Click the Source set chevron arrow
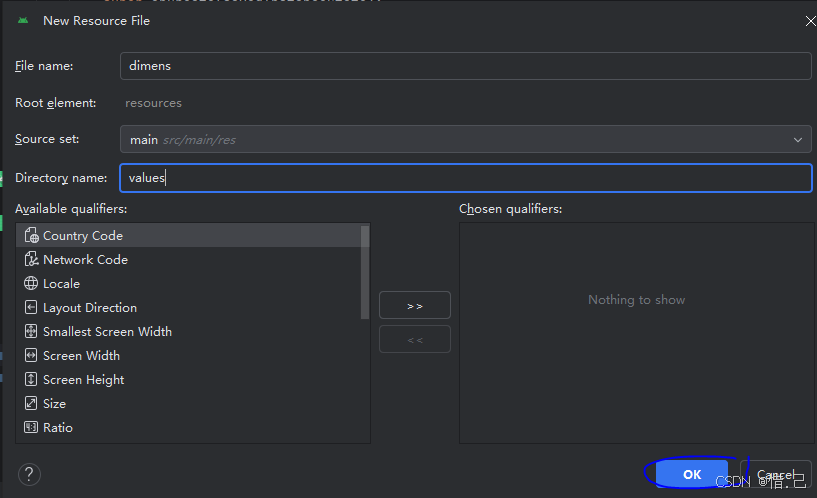The image size is (817, 498). click(798, 140)
